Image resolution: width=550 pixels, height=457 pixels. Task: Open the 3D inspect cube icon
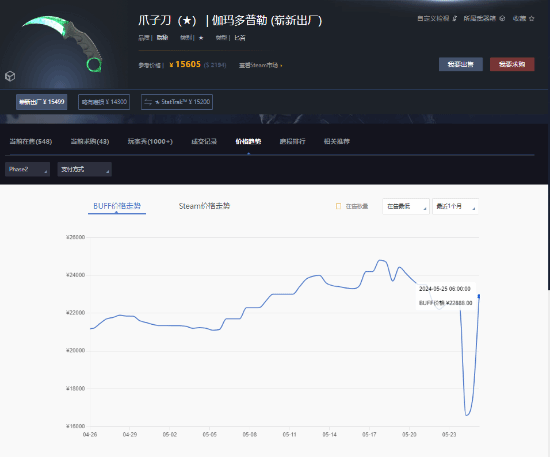pos(10,76)
